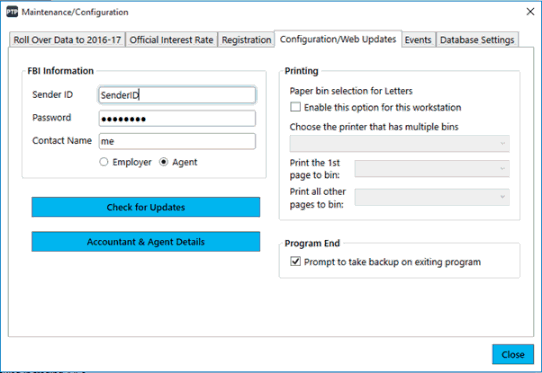This screenshot has height=373, width=542.
Task: Open Accountant & Agent Details
Action: pos(146,242)
